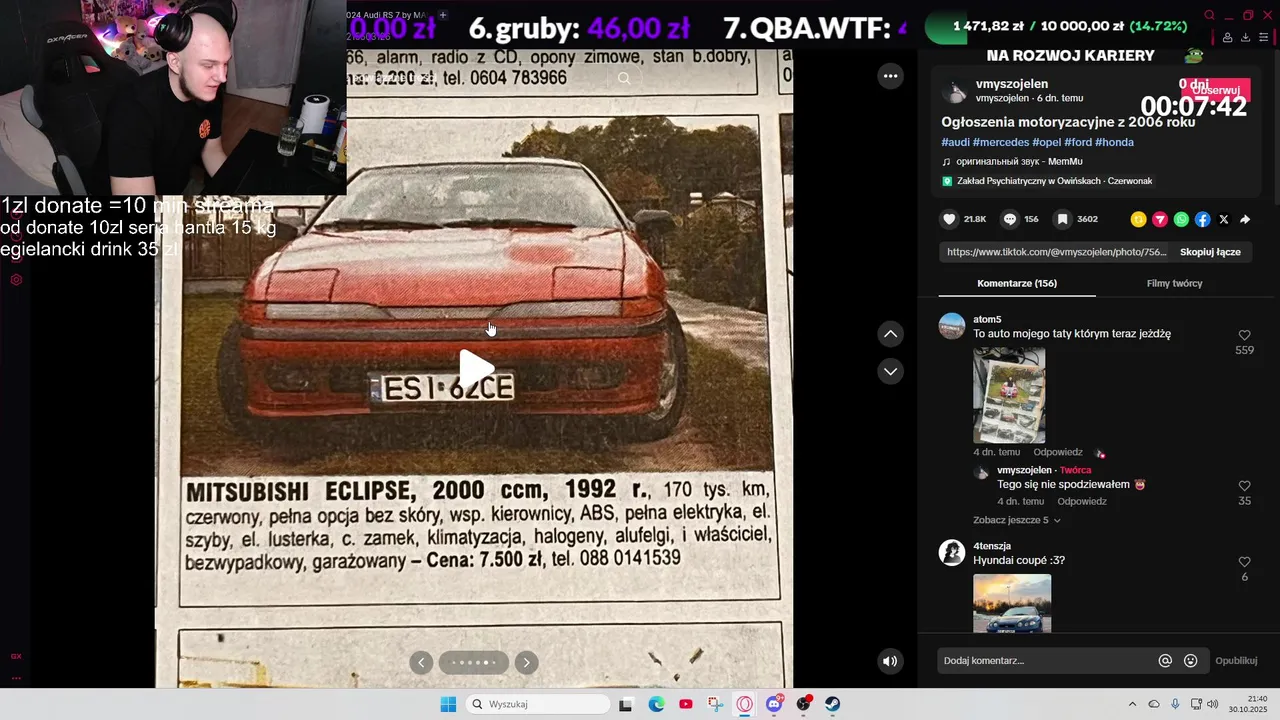The image size is (1280, 720).
Task: Like 4tenszja's Hyundai coupé comment
Action: pyautogui.click(x=1244, y=562)
